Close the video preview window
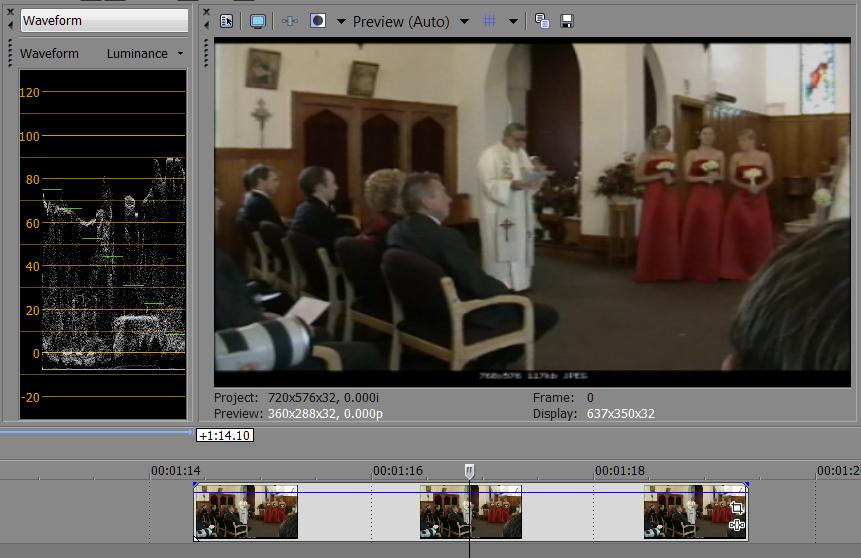The width and height of the screenshot is (861, 558). coord(206,12)
